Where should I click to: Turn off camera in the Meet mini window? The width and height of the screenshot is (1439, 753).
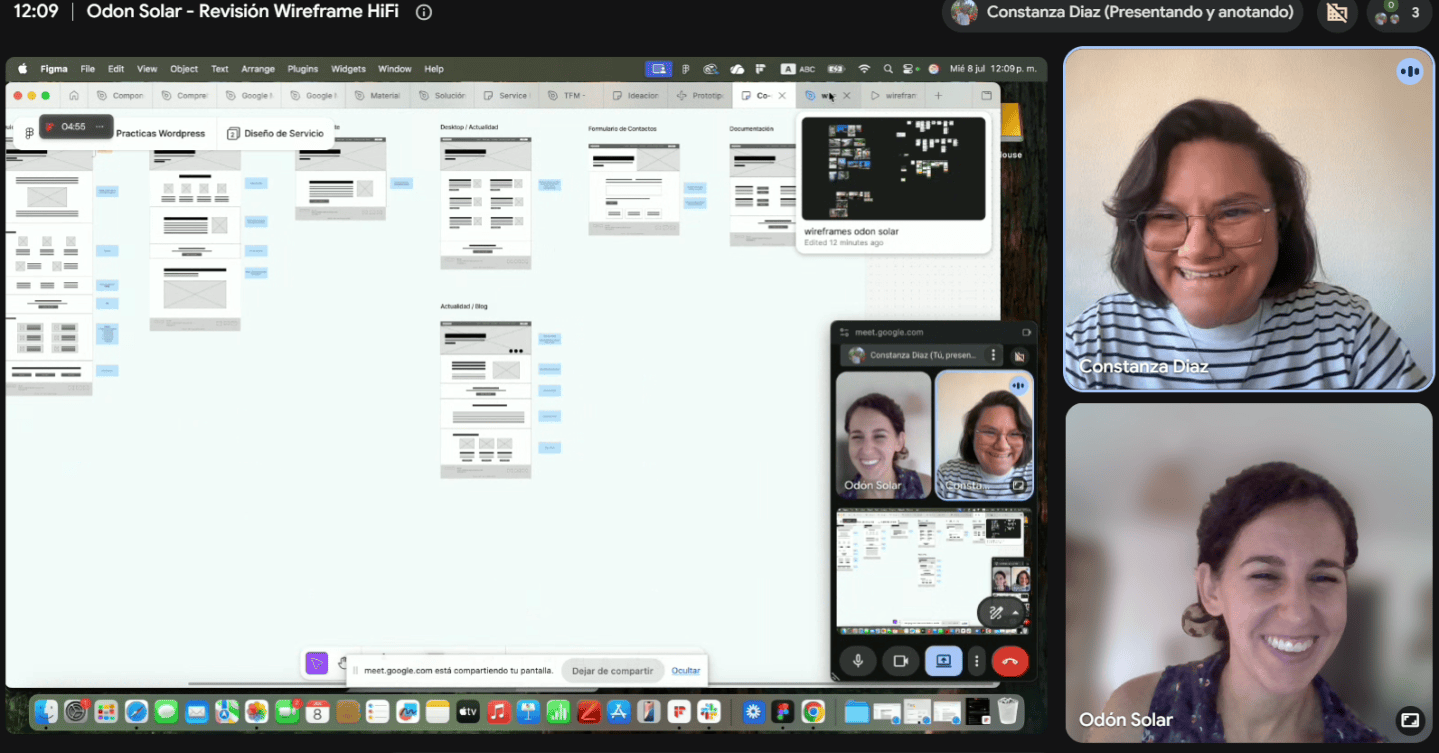(900, 661)
